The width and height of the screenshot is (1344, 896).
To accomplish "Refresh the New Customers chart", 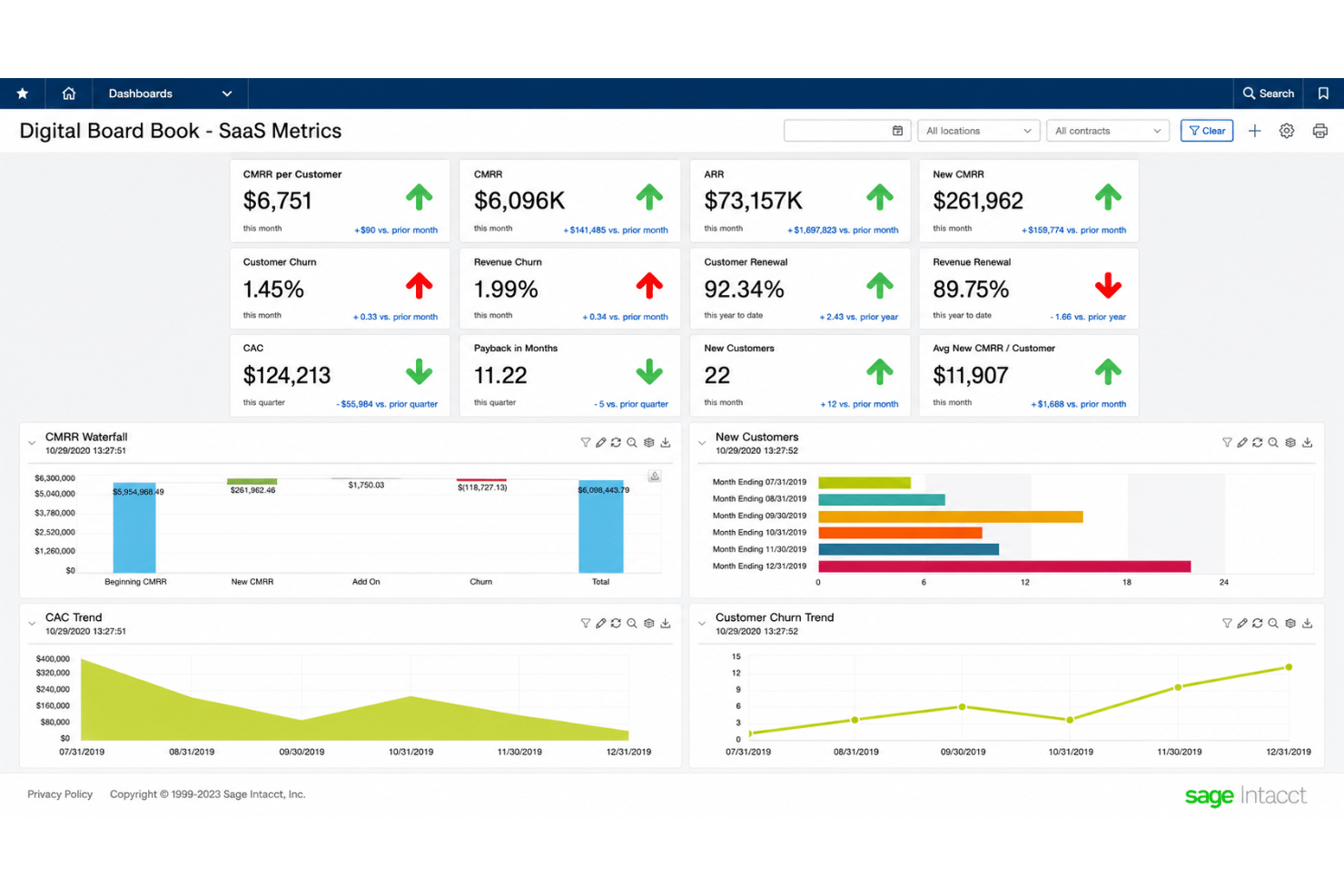I will [x=1258, y=442].
